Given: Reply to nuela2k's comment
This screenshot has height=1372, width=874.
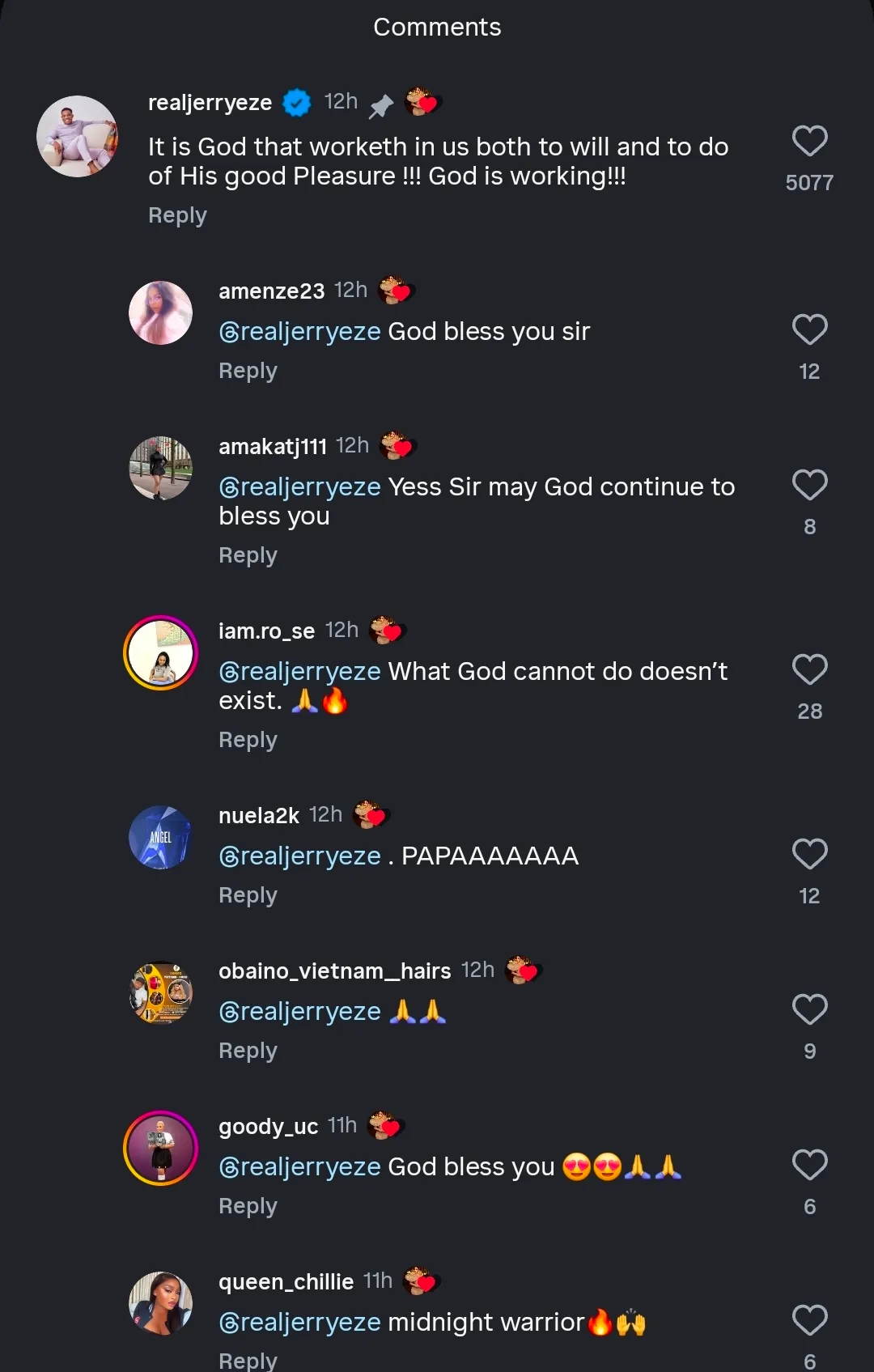Looking at the screenshot, I should 248,895.
